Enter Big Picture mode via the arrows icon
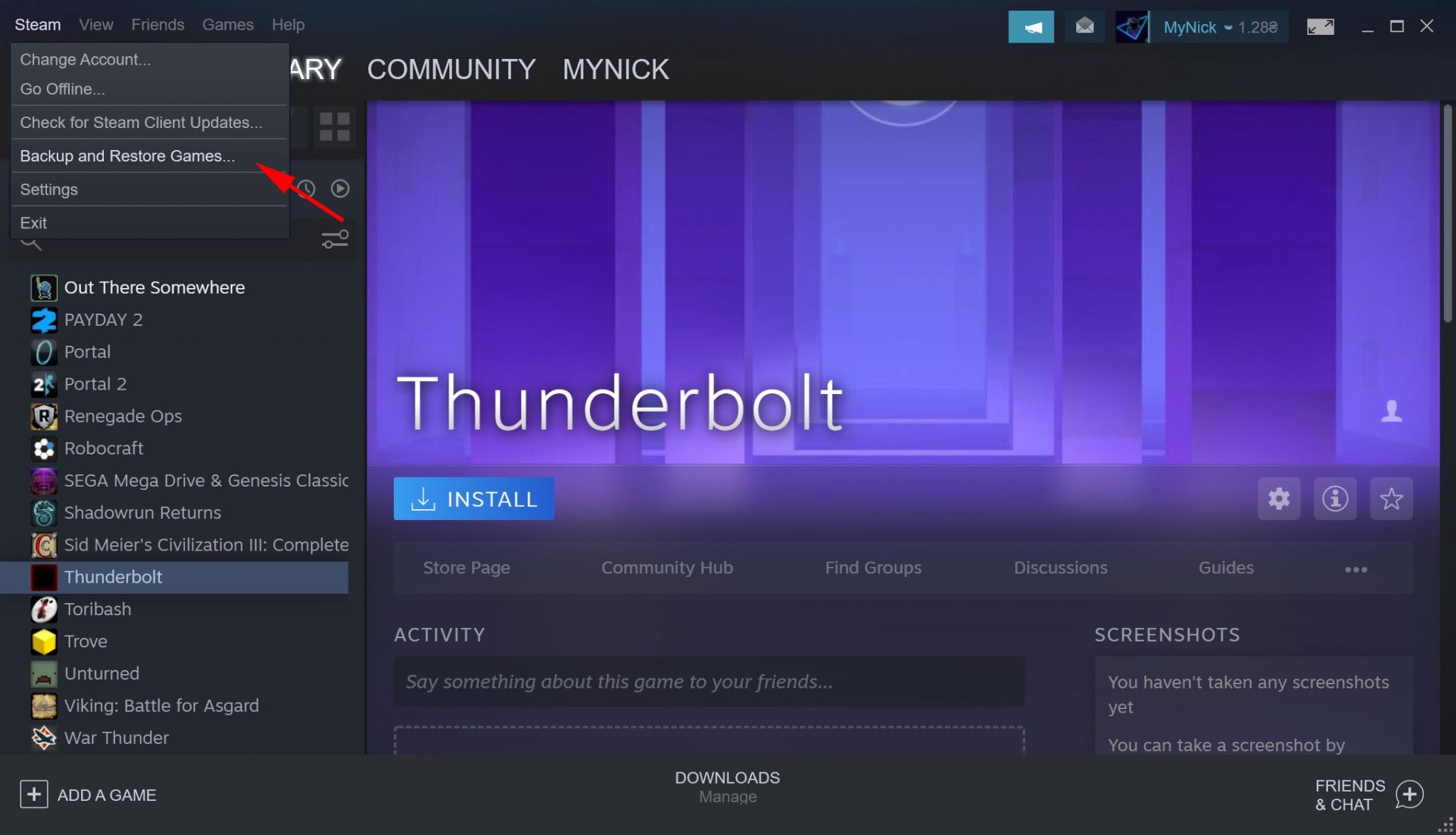 click(x=1321, y=26)
